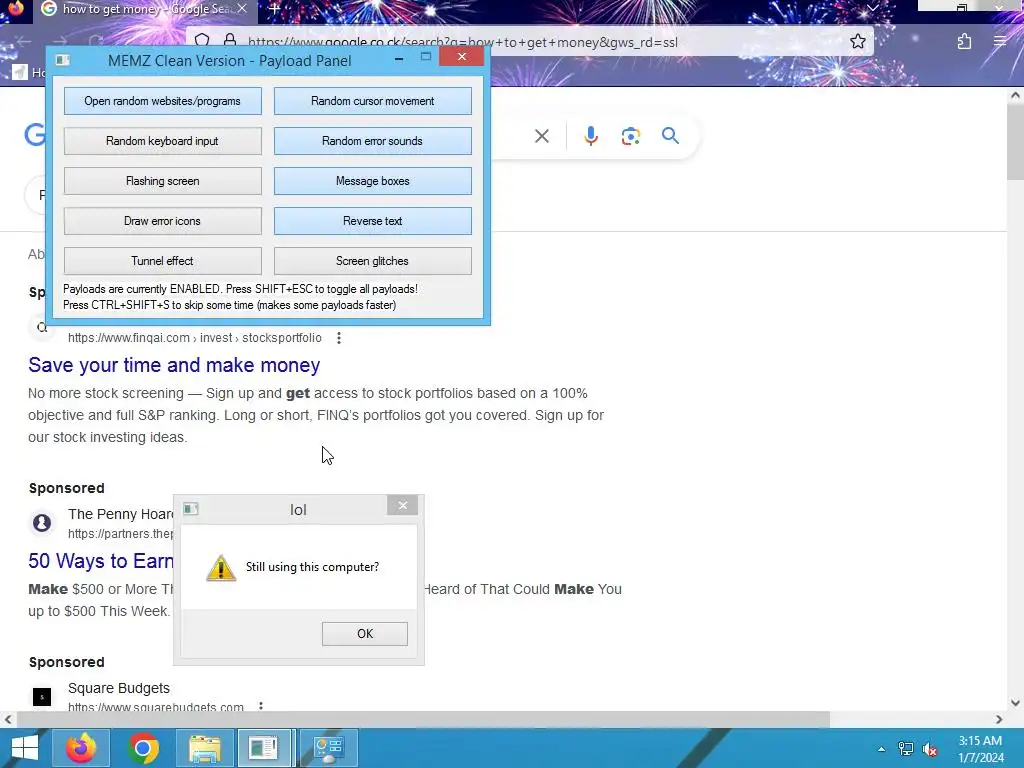Image resolution: width=1024 pixels, height=768 pixels.
Task: Start Google voice search microphone
Action: (x=590, y=136)
